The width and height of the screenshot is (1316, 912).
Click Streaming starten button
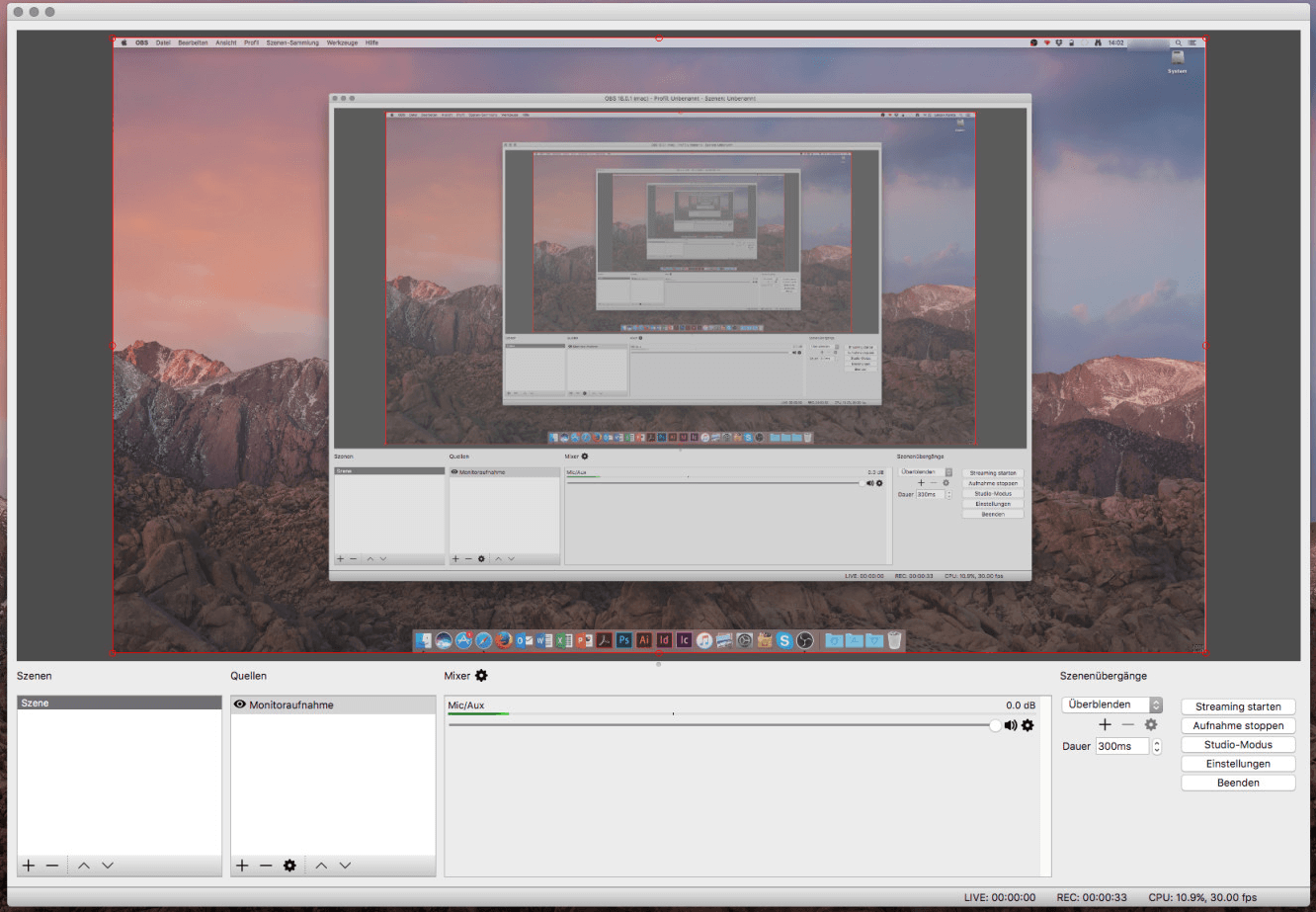point(1238,706)
